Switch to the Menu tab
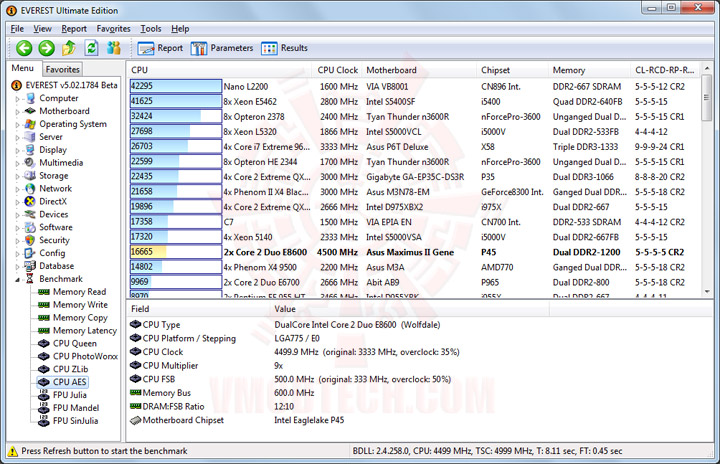This screenshot has width=720, height=464. pyautogui.click(x=22, y=68)
